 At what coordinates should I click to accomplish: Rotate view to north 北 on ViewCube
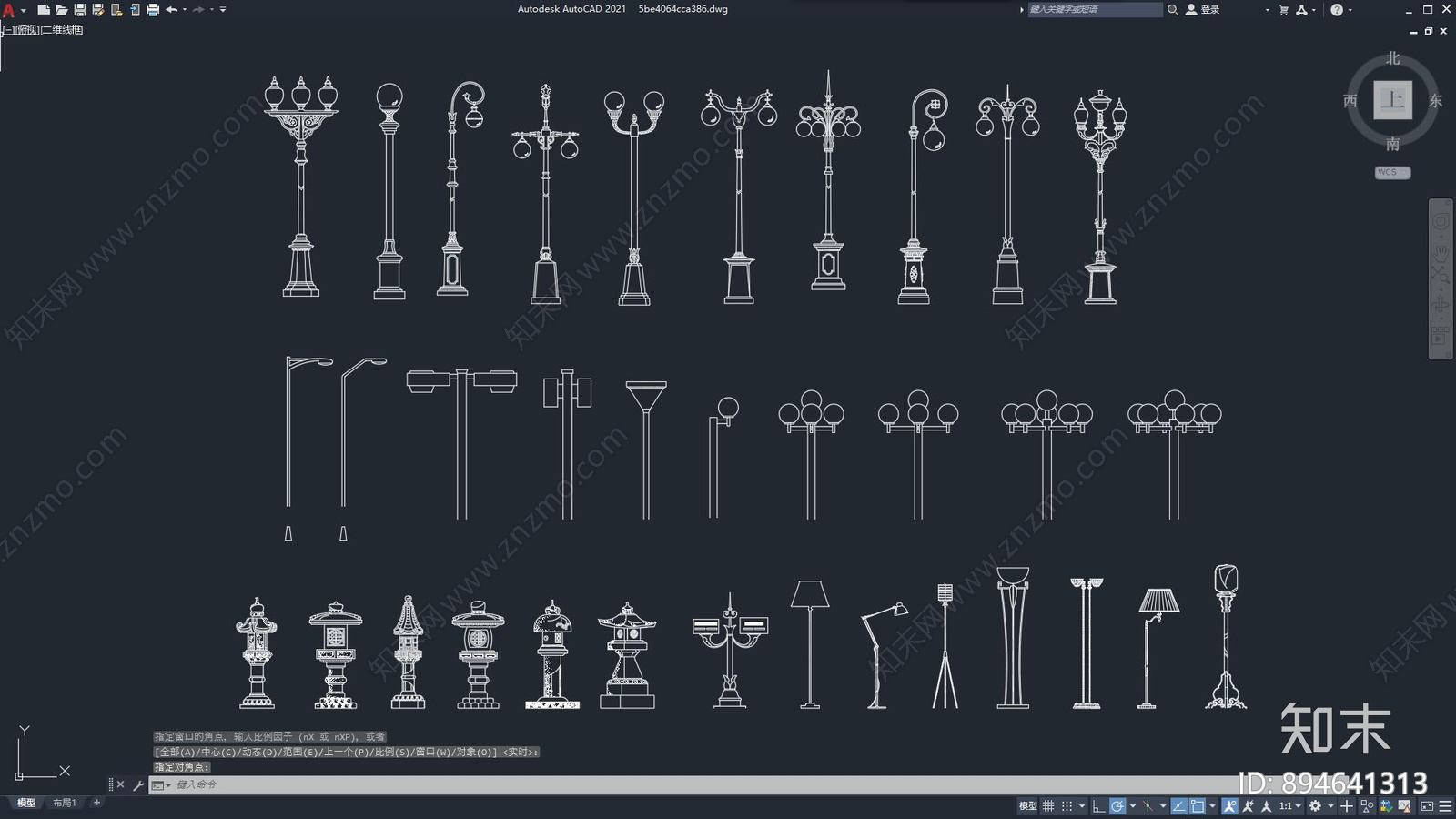(x=1392, y=58)
